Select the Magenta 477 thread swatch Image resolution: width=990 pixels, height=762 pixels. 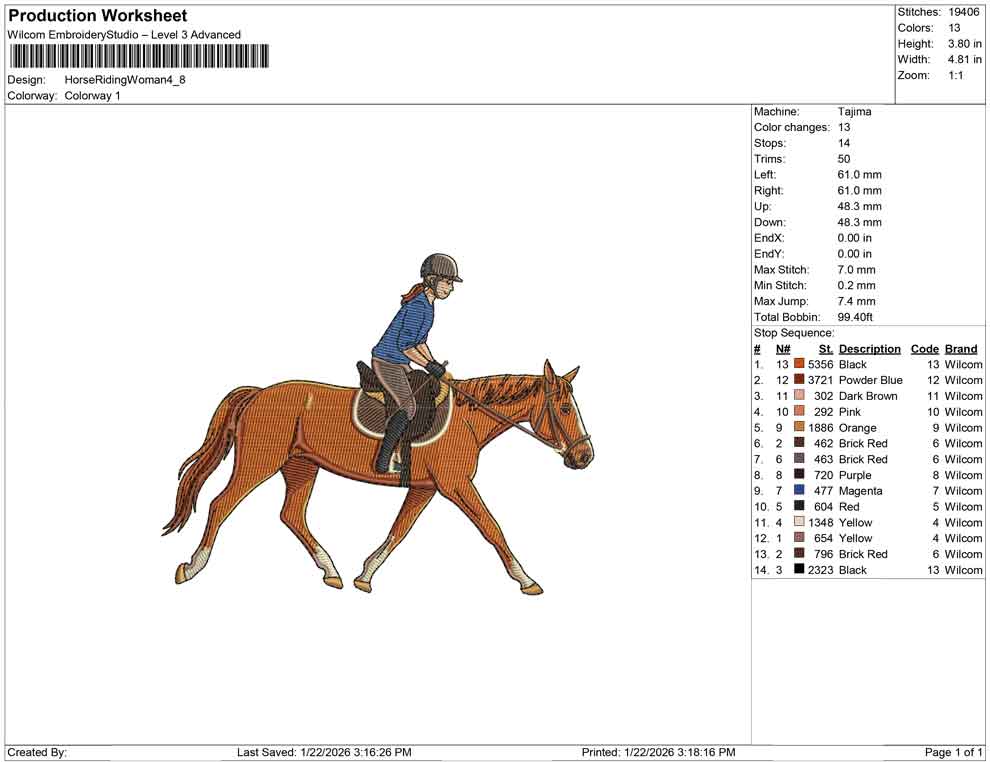(x=799, y=491)
